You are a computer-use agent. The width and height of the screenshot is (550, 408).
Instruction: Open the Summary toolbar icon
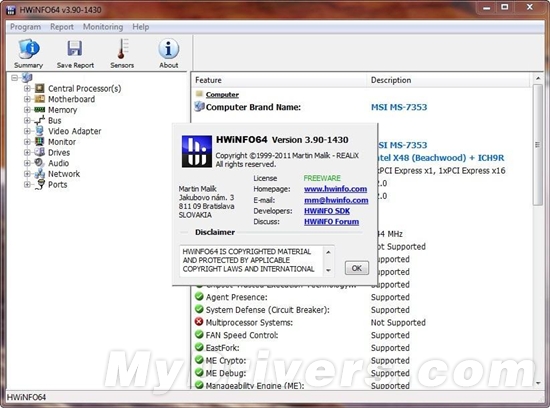point(29,49)
